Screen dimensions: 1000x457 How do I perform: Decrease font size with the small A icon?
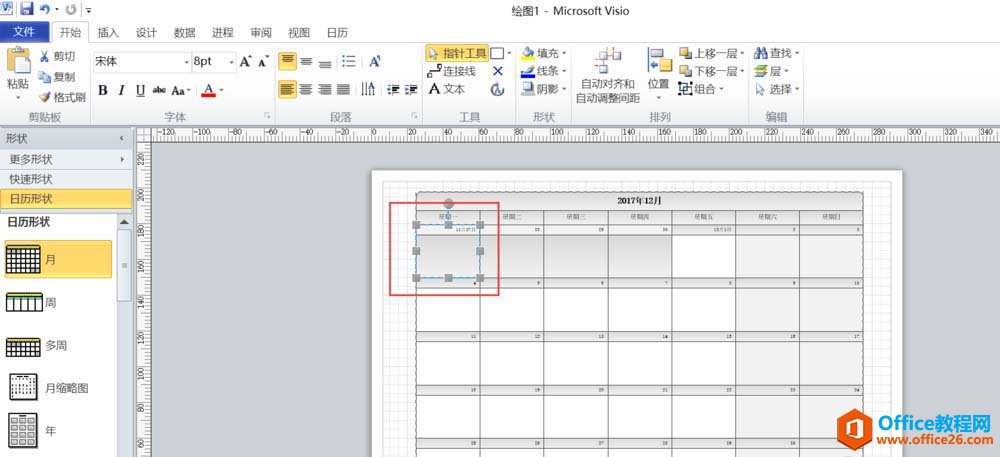(263, 61)
